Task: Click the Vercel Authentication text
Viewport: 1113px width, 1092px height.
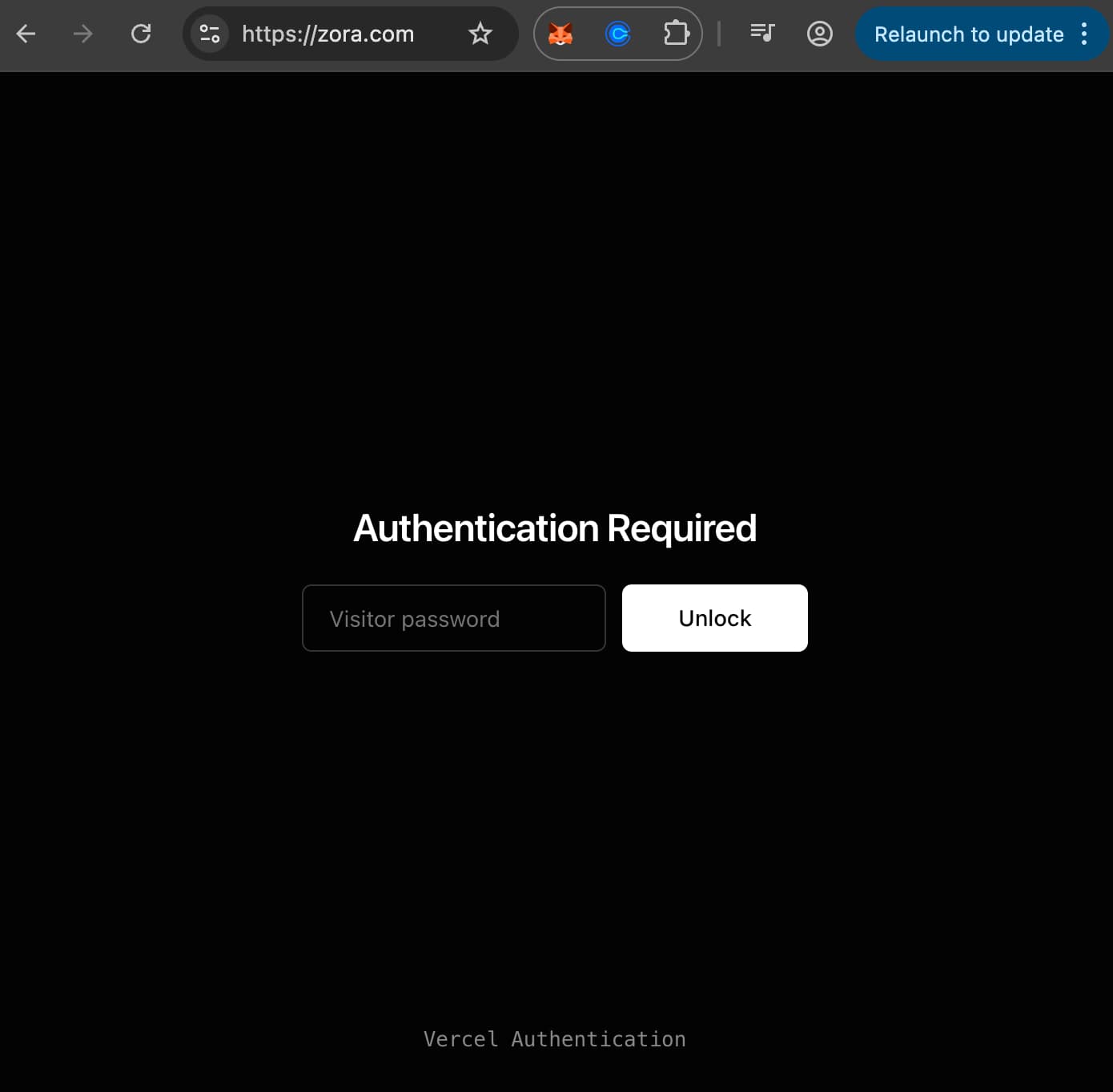Action: pyautogui.click(x=555, y=1038)
